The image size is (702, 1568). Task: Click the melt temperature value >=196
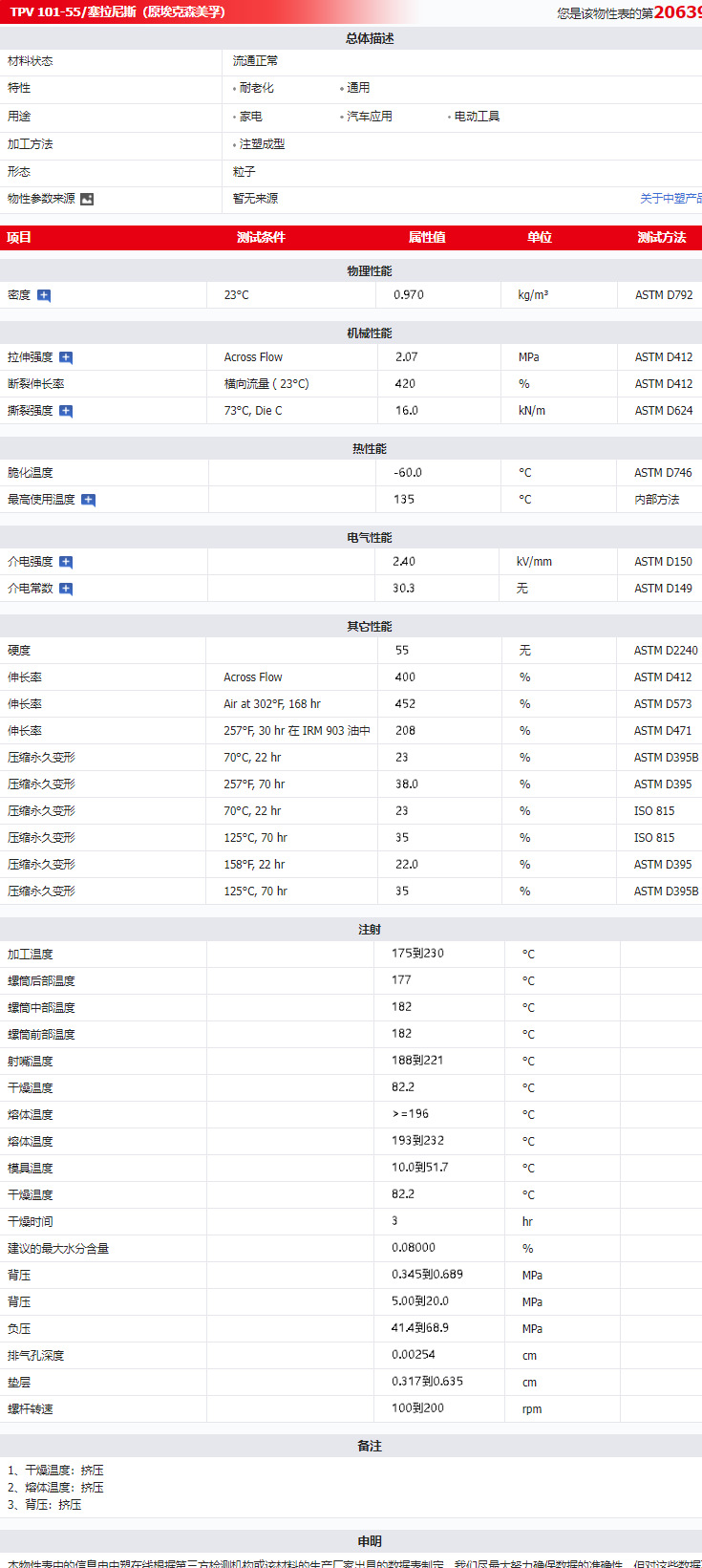(410, 1114)
